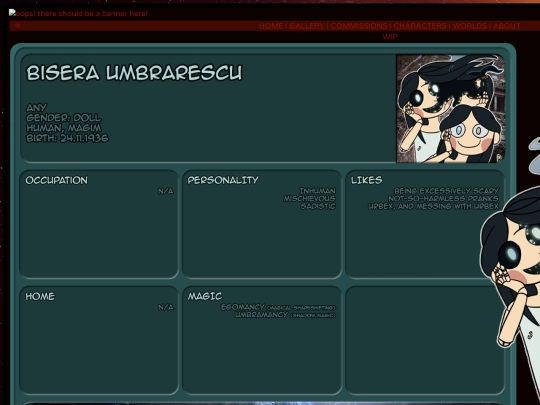
Task: Click the 'GENDER: DOLL' line
Action: coord(64,118)
